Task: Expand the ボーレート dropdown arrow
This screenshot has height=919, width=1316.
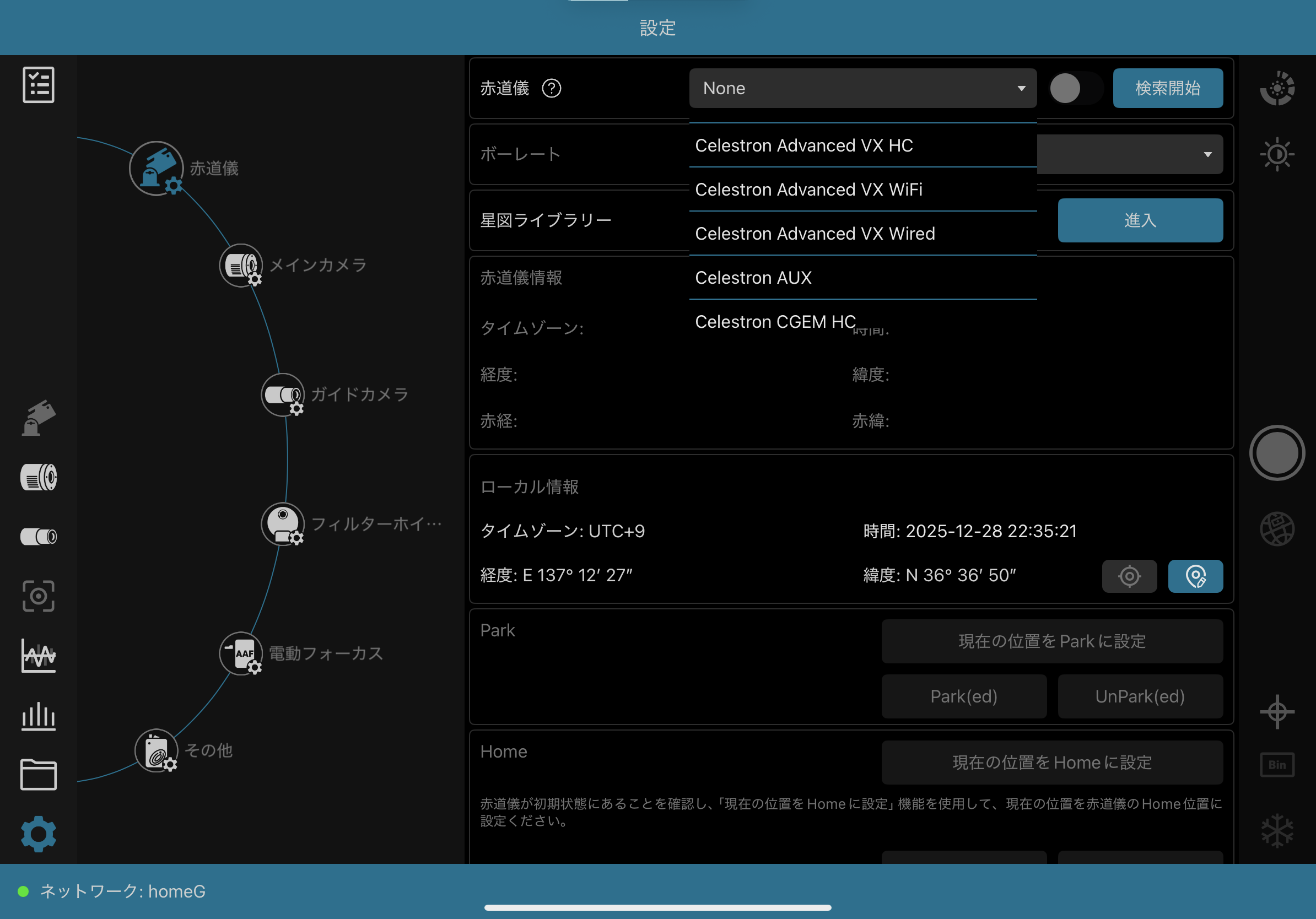Action: (x=1207, y=154)
